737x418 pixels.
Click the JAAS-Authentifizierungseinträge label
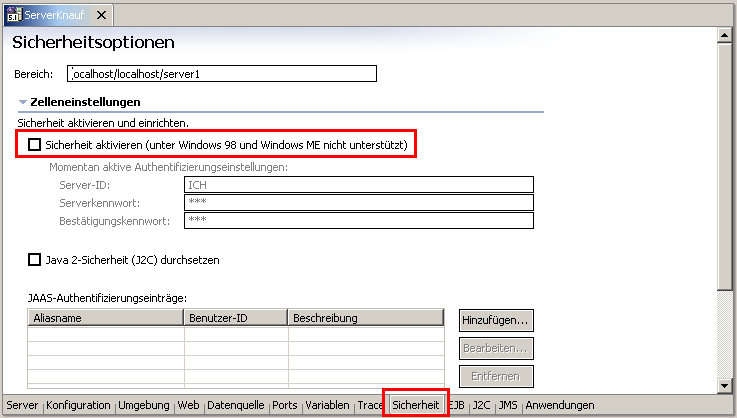click(107, 298)
